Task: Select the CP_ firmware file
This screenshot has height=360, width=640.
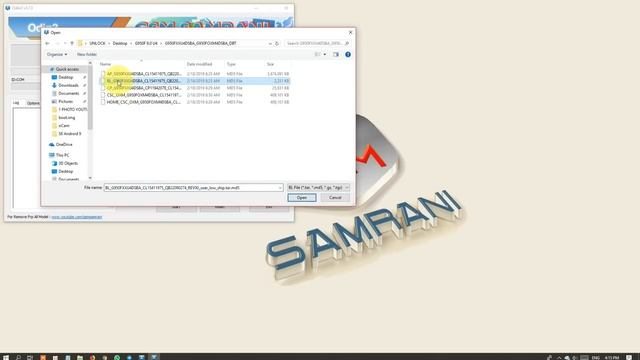Action: pos(195,88)
